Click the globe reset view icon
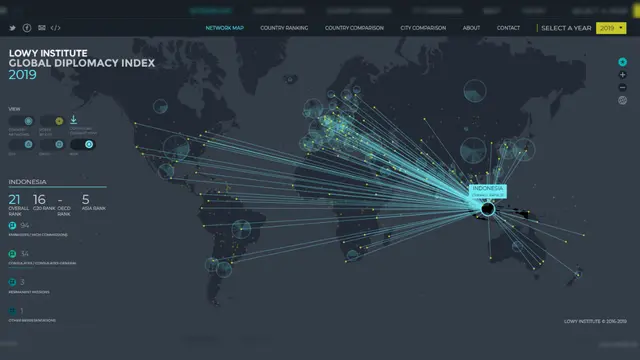Screen dimensions: 640x360 pos(622,100)
